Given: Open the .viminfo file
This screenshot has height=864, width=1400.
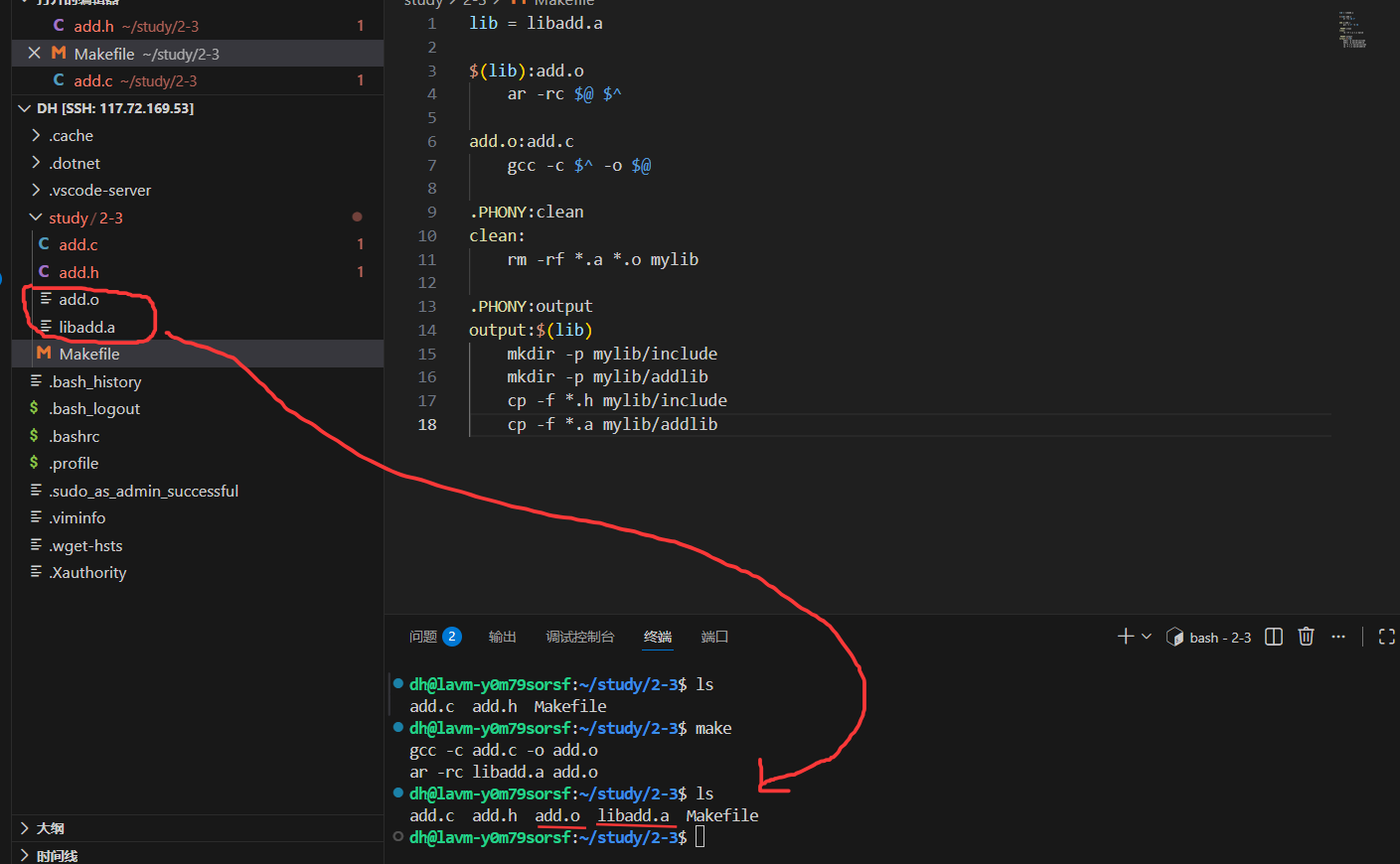Looking at the screenshot, I should point(198,517).
